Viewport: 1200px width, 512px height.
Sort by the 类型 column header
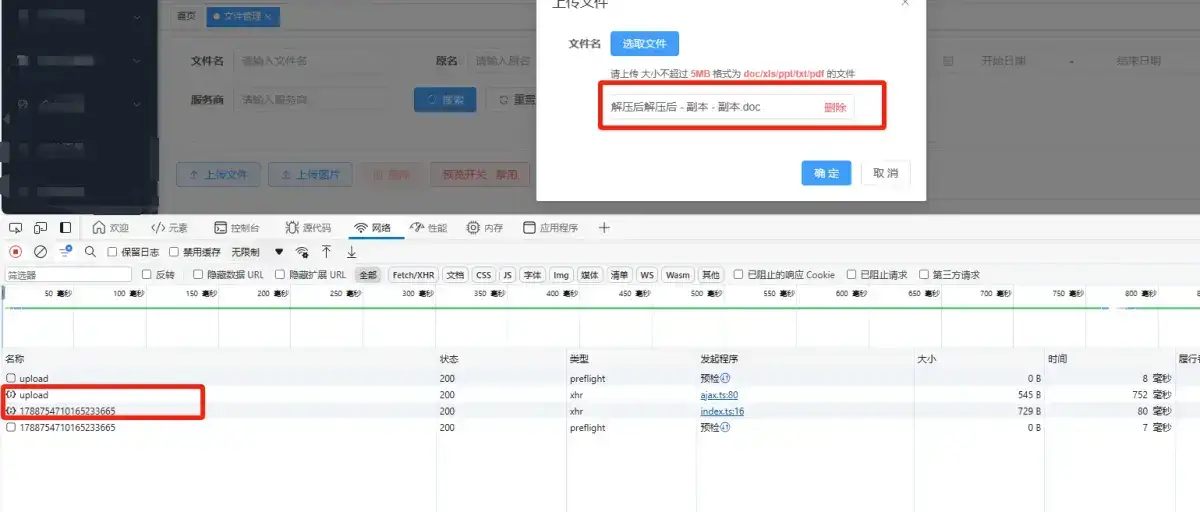click(631, 358)
